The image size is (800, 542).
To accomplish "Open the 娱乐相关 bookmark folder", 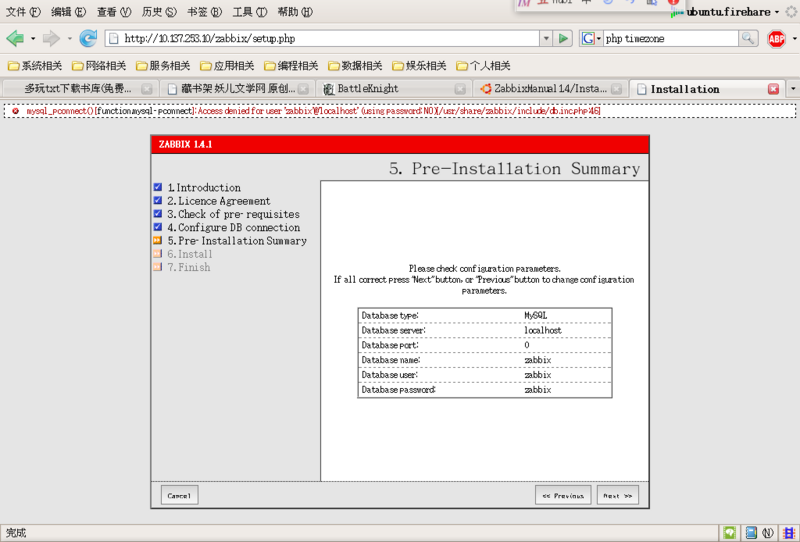I will [419, 66].
